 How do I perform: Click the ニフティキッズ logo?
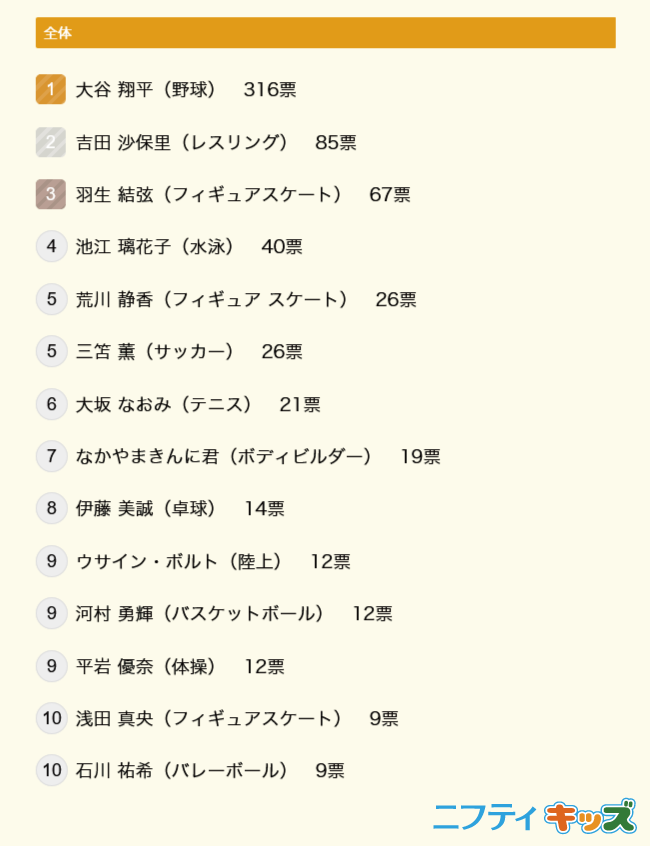click(534, 817)
